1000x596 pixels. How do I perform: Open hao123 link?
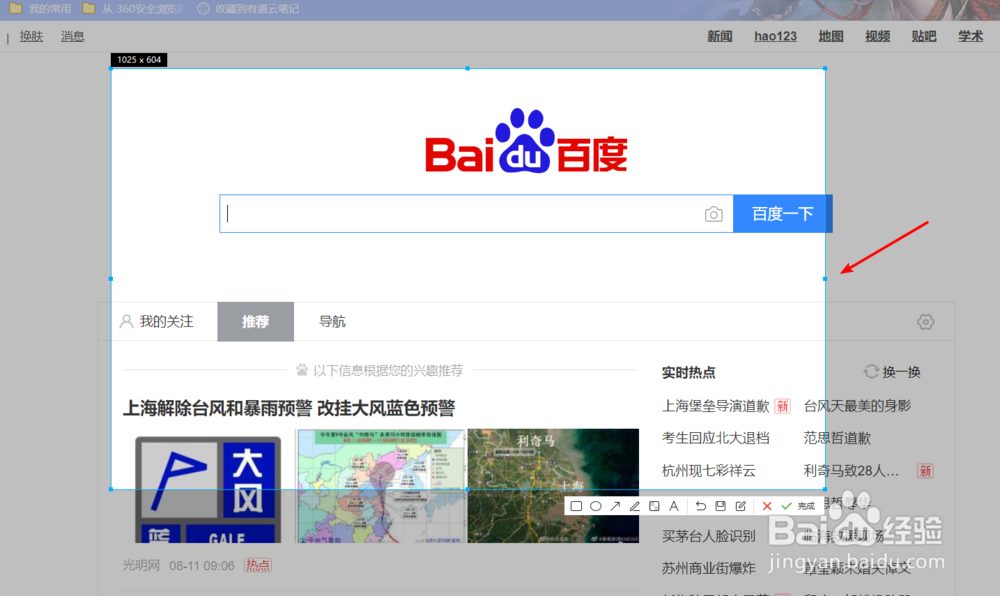(776, 36)
